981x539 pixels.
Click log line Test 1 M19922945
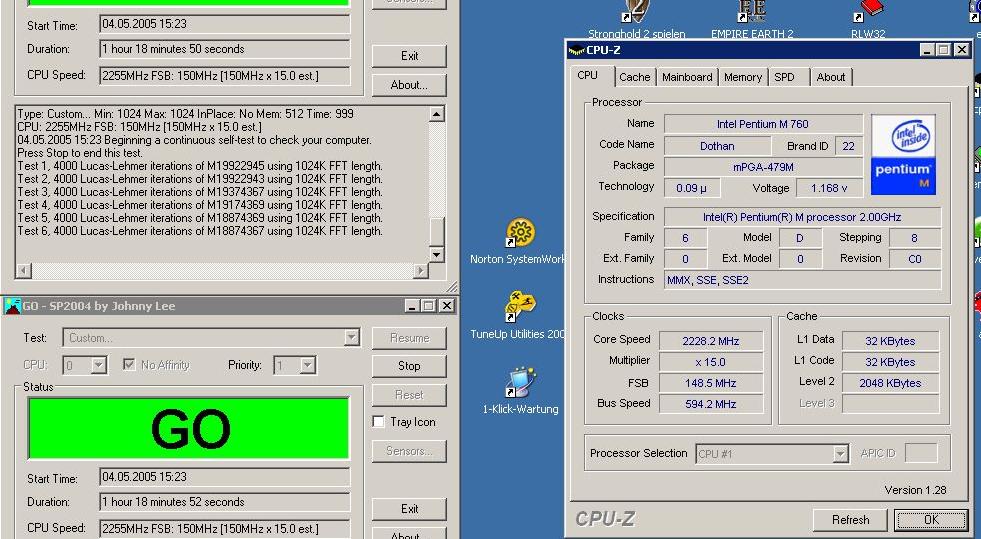pyautogui.click(x=200, y=166)
